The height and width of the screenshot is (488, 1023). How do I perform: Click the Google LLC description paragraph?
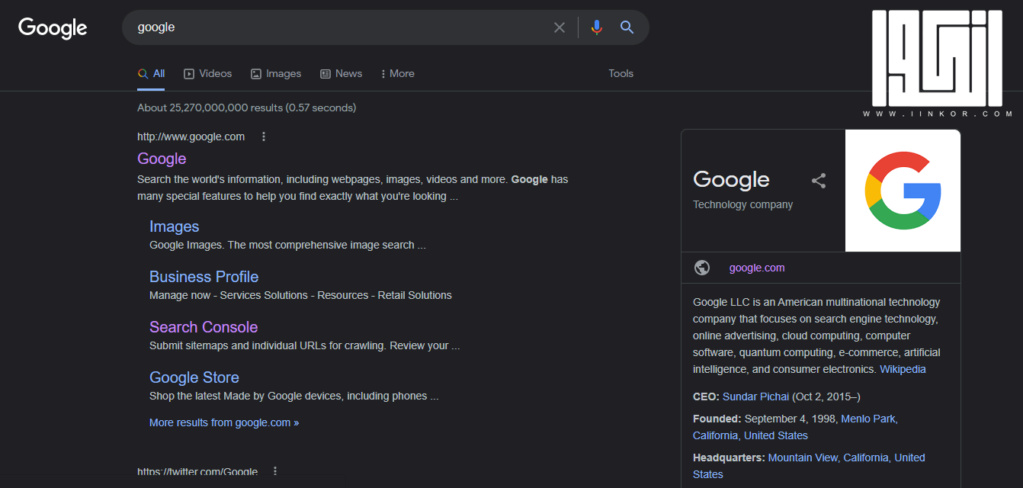click(x=817, y=336)
